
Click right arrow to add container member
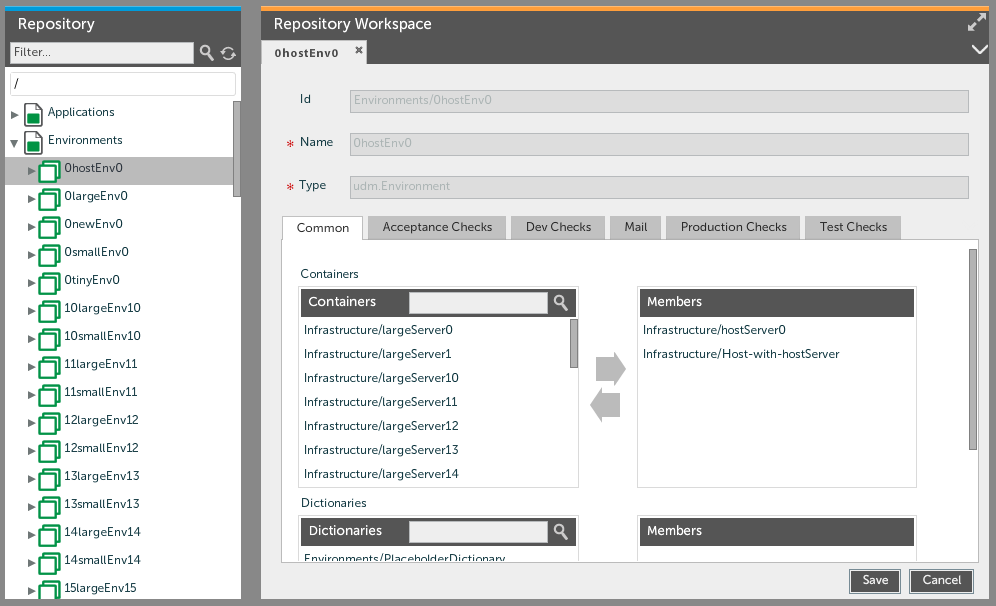pos(610,369)
